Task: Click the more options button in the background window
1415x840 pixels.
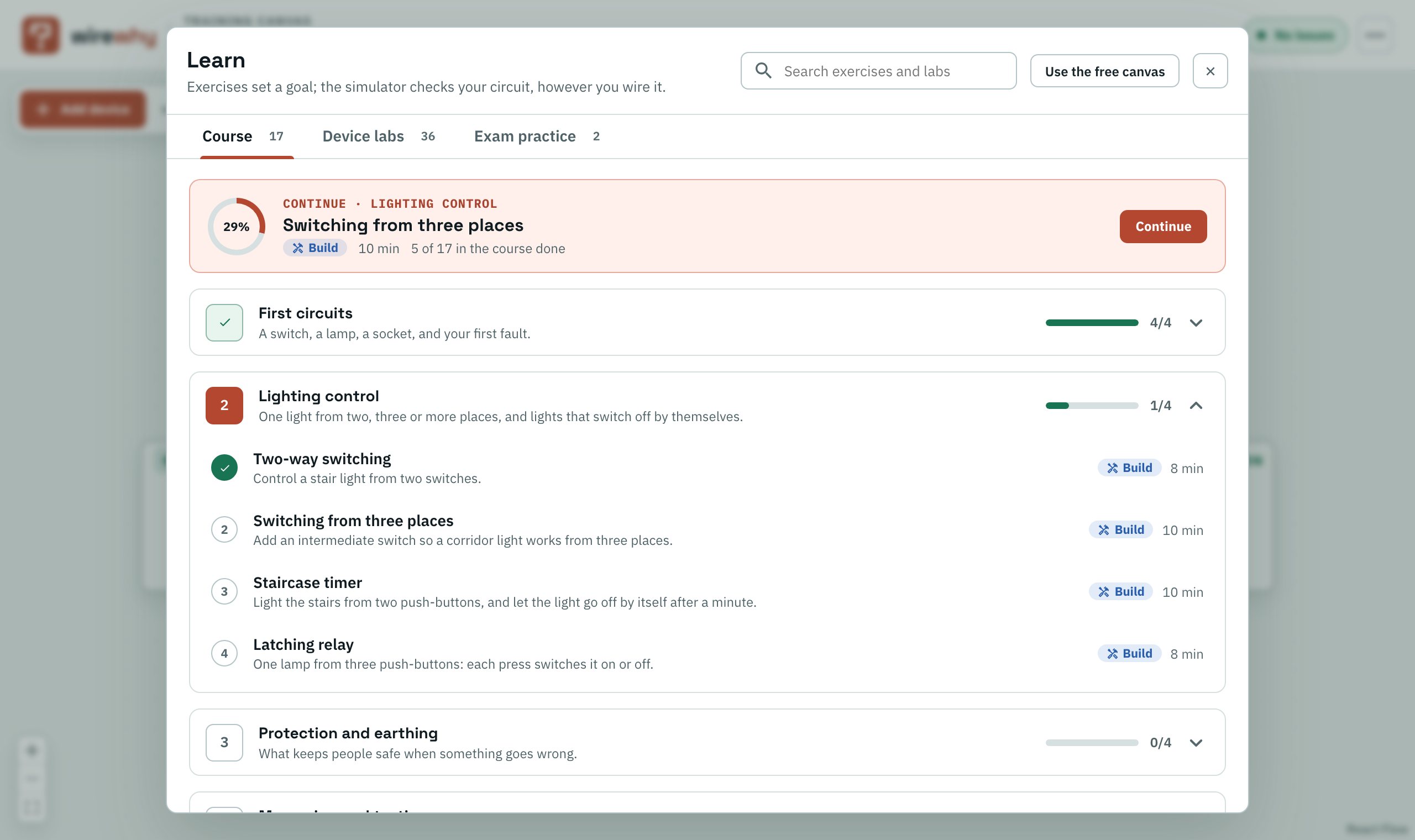Action: point(1375,35)
